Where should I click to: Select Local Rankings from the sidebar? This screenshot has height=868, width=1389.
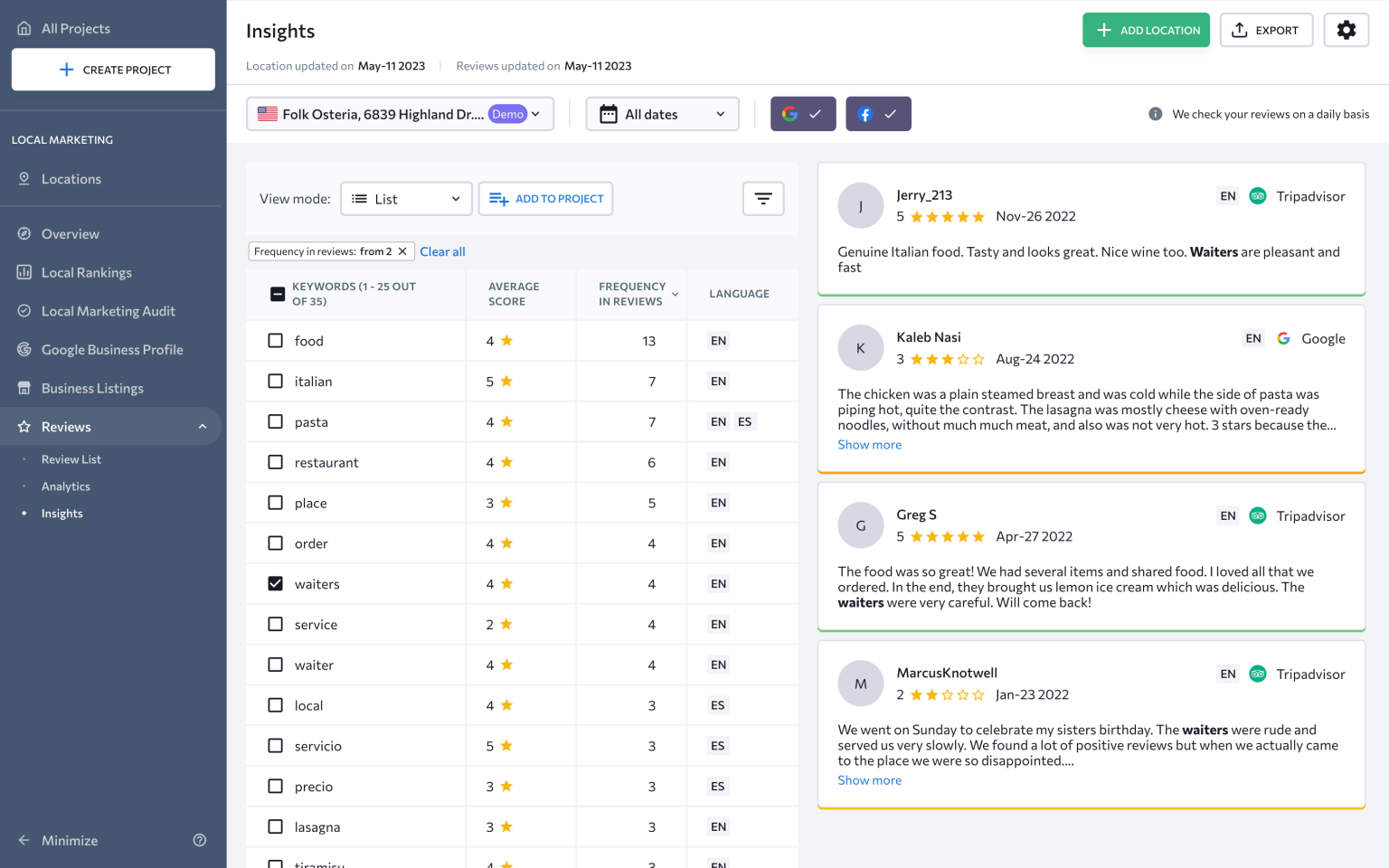pyautogui.click(x=86, y=272)
